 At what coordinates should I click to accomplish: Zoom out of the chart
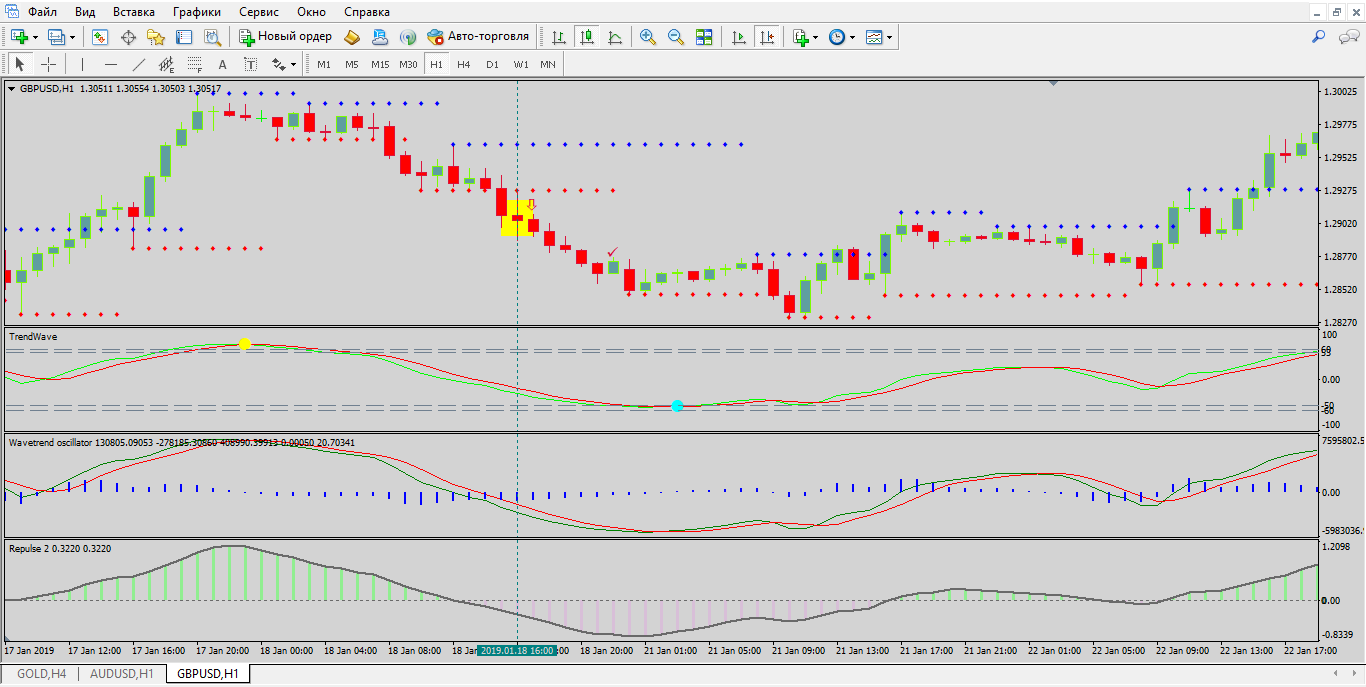(676, 37)
